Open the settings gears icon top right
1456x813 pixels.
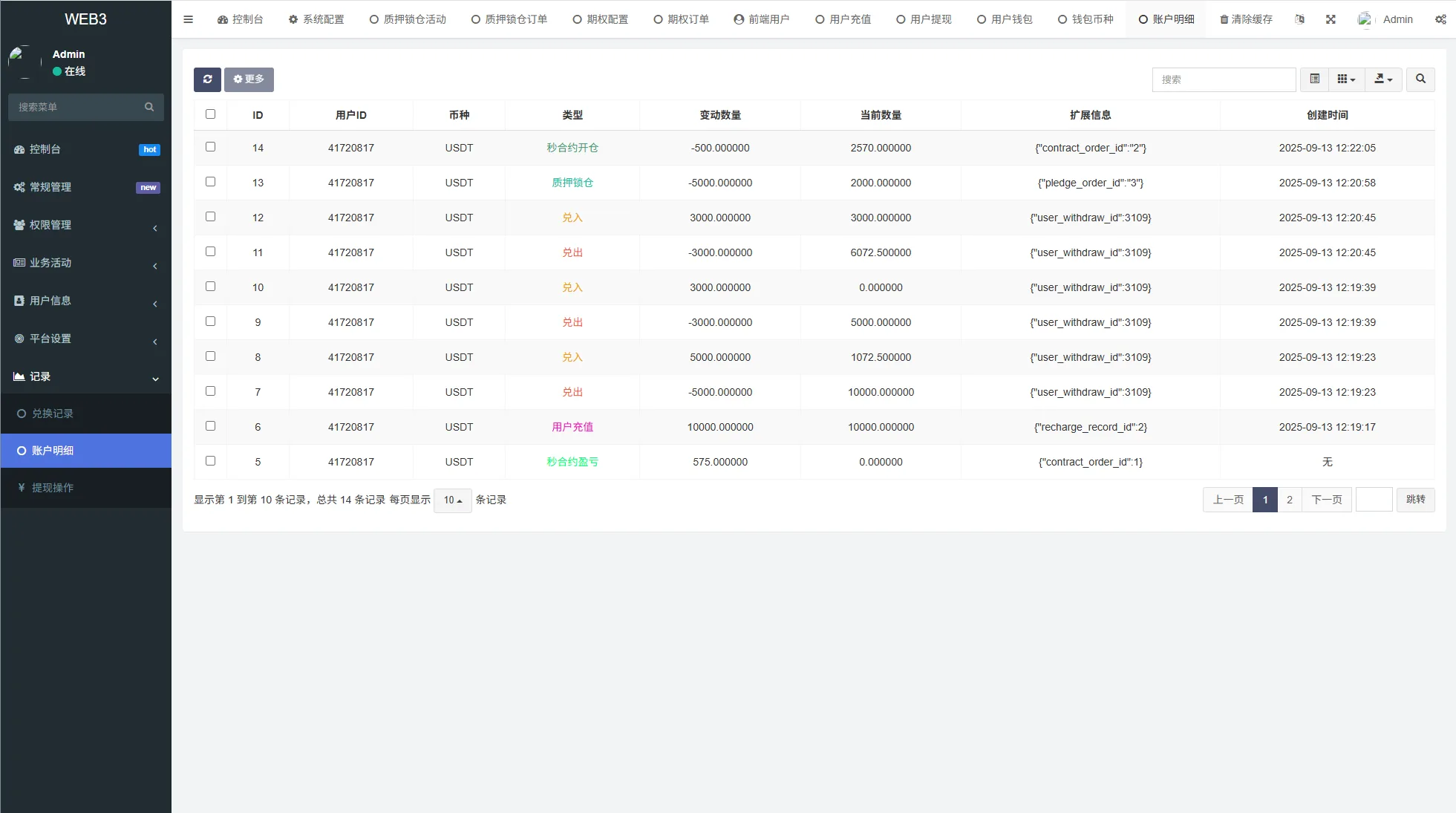1440,19
